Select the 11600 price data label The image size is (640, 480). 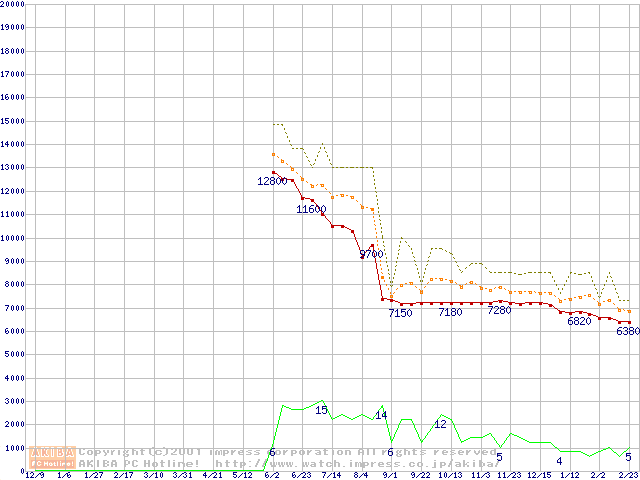(x=311, y=209)
